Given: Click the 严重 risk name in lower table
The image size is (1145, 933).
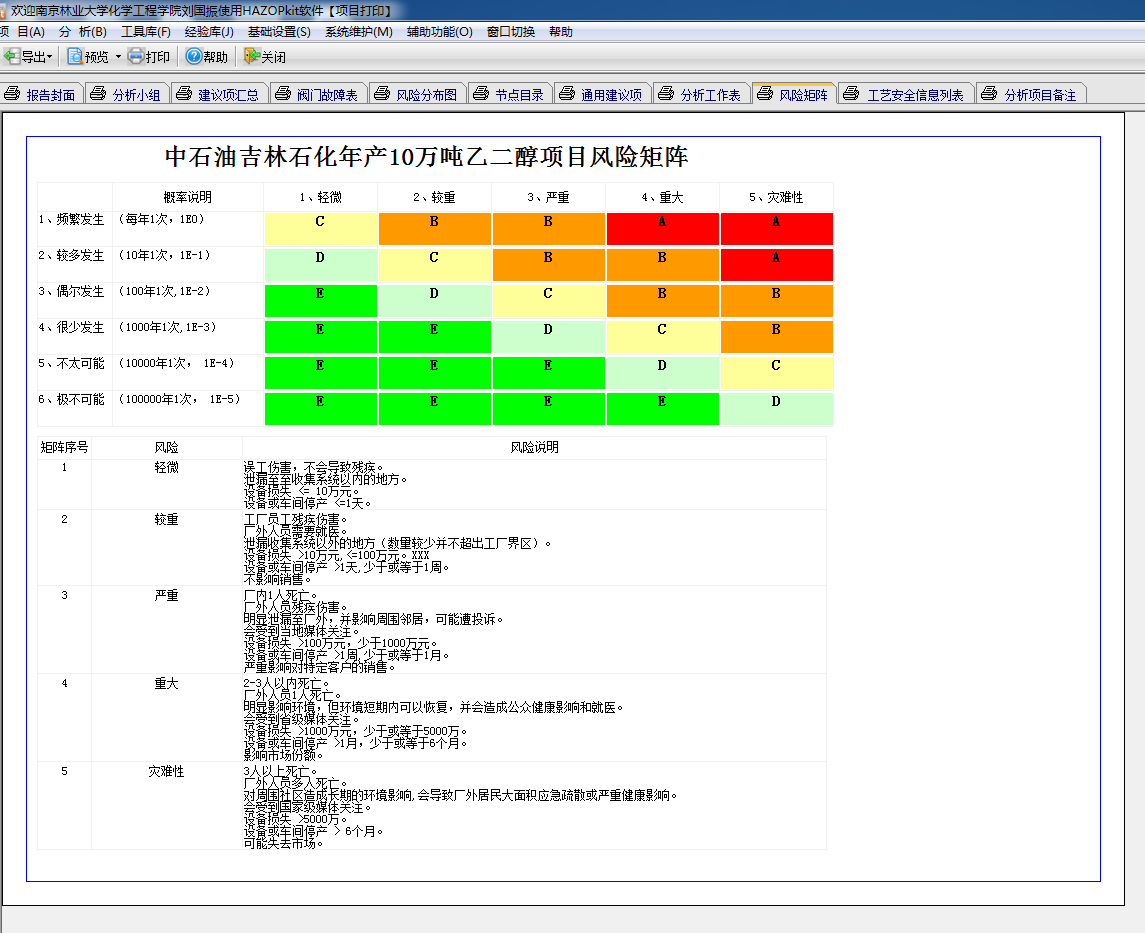Looking at the screenshot, I should (166, 596).
